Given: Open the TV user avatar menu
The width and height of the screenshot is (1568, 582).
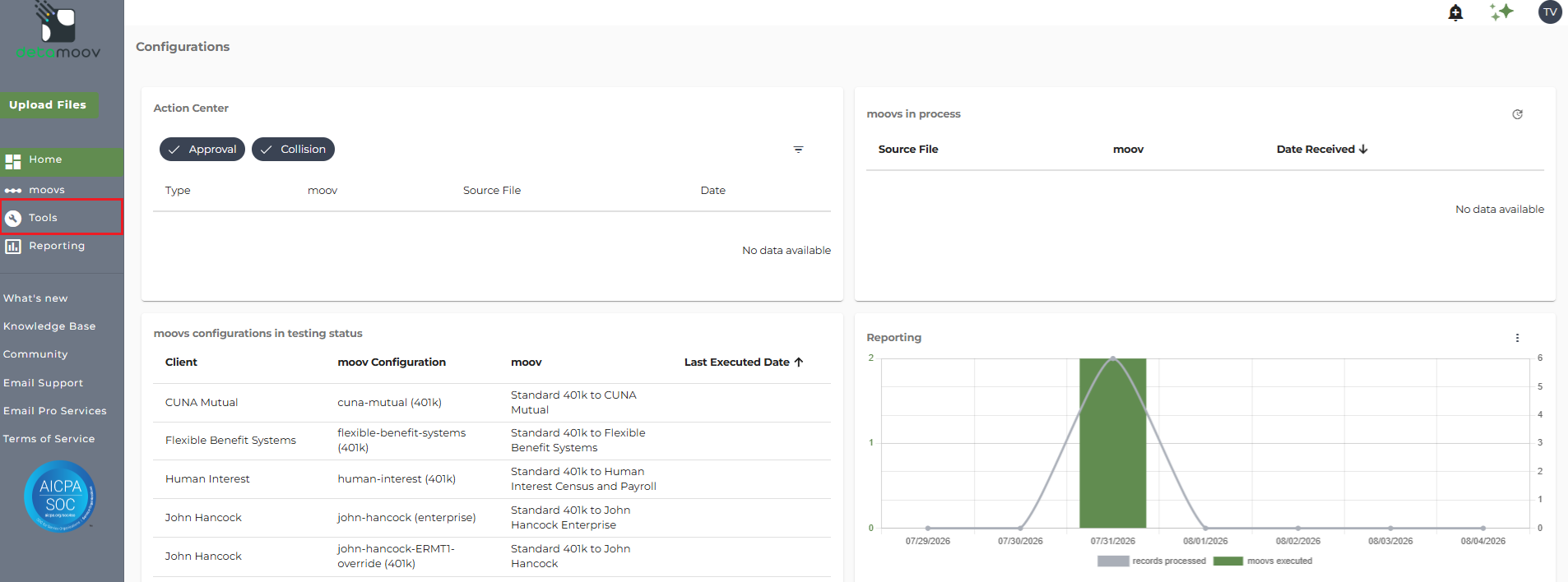Looking at the screenshot, I should coord(1550,12).
